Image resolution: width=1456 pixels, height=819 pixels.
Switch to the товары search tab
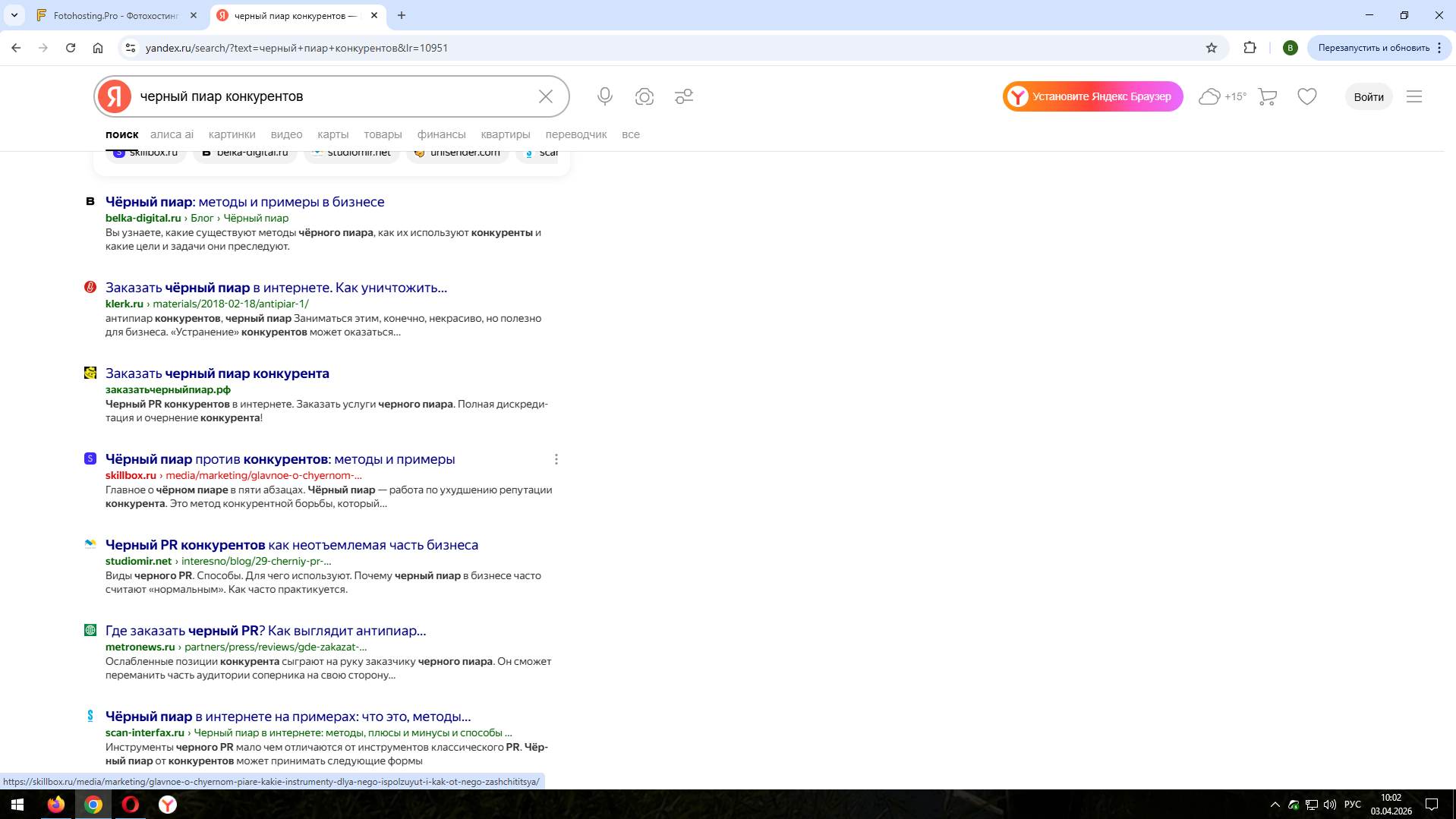tap(383, 134)
